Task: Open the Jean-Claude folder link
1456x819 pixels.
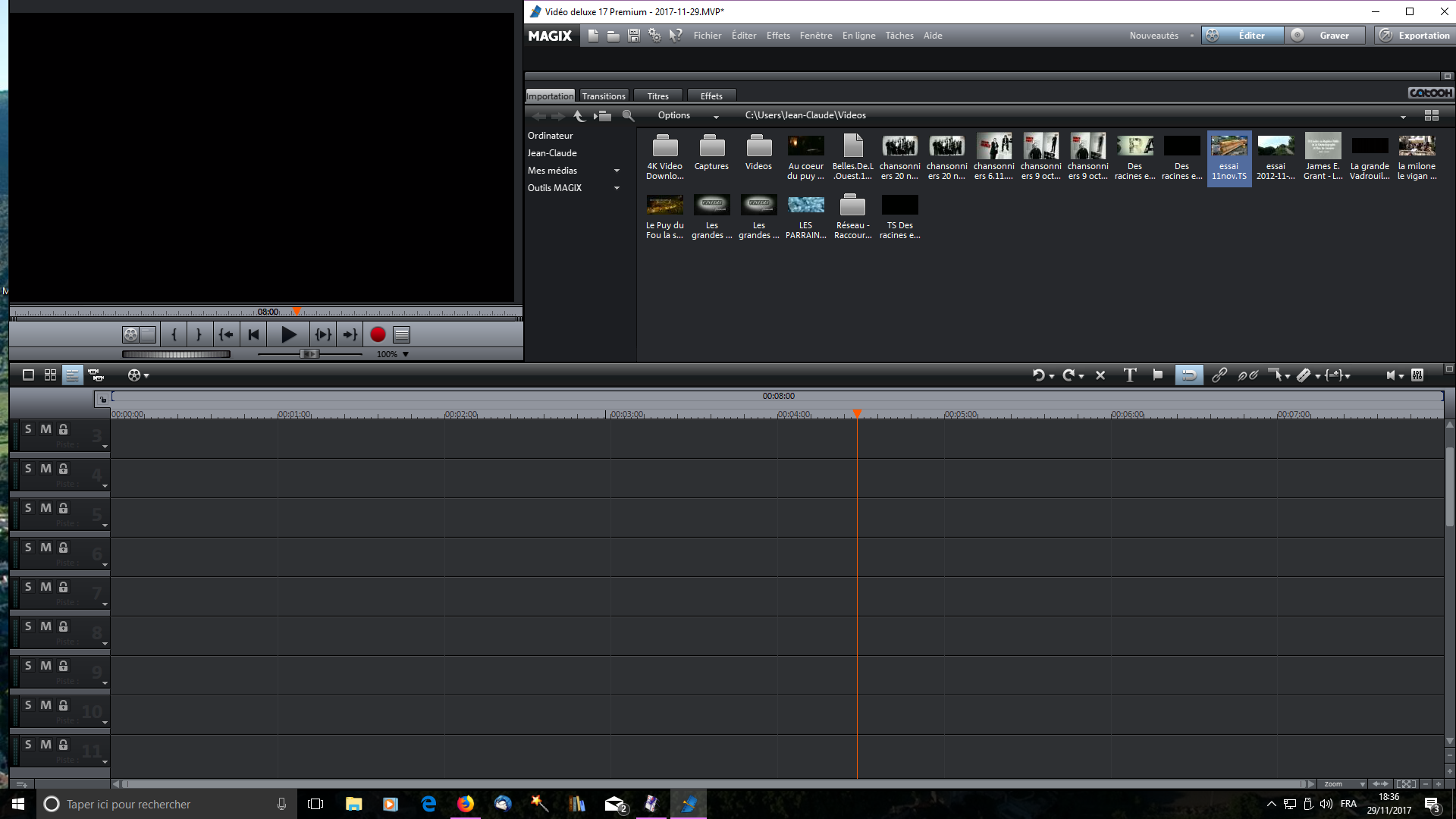Action: [552, 153]
